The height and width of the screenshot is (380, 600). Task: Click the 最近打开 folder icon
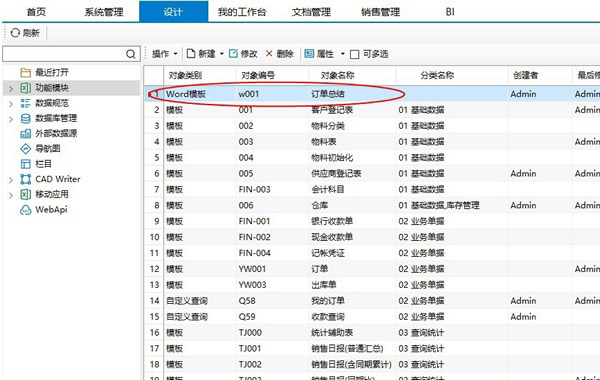[26, 72]
